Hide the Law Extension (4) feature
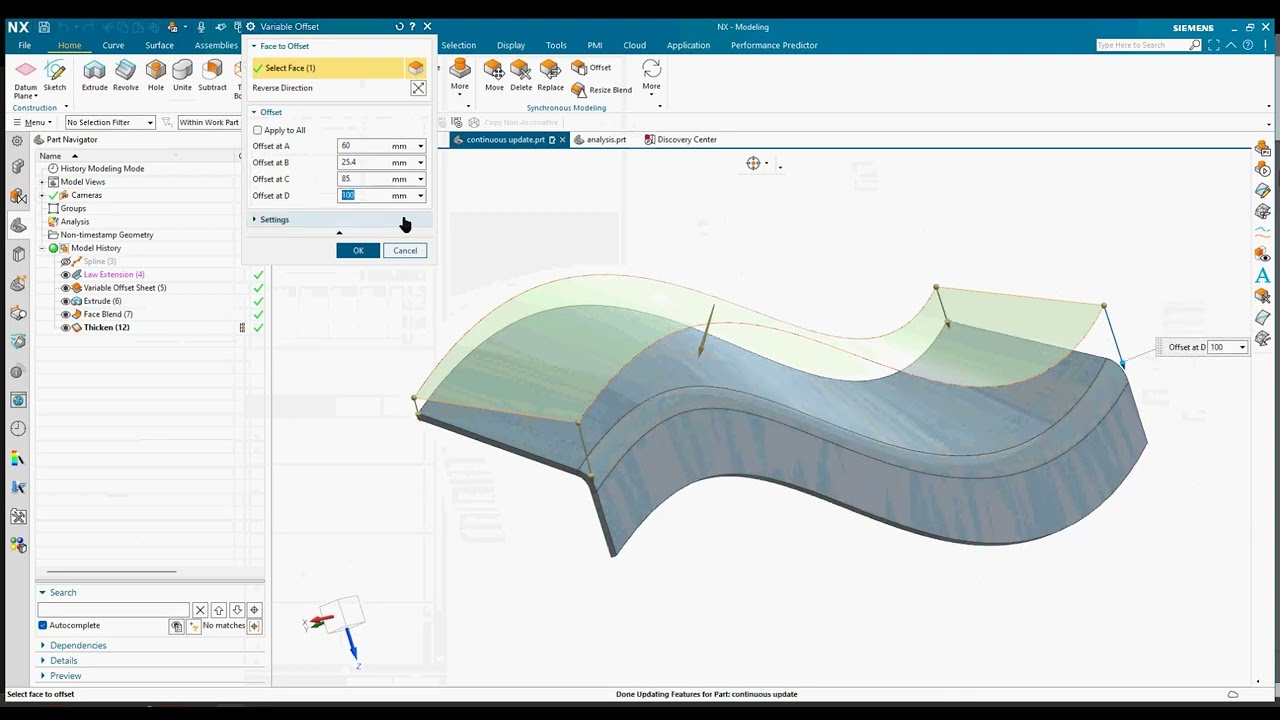The height and width of the screenshot is (720, 1280). [65, 274]
